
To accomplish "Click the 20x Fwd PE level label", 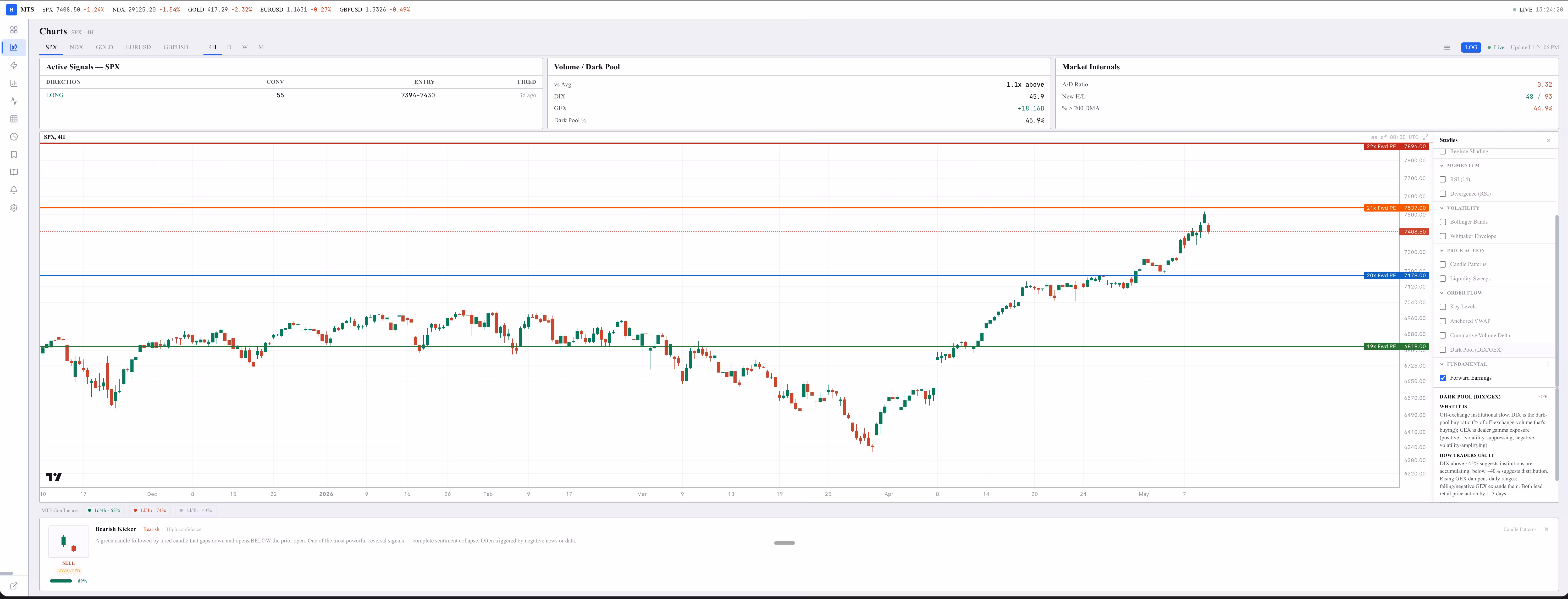I will pos(1381,276).
